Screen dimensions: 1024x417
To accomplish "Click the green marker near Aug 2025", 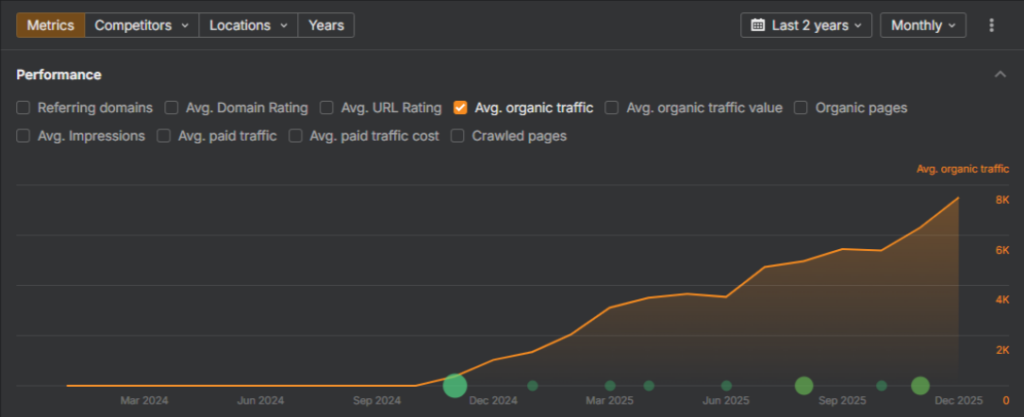I will click(803, 385).
